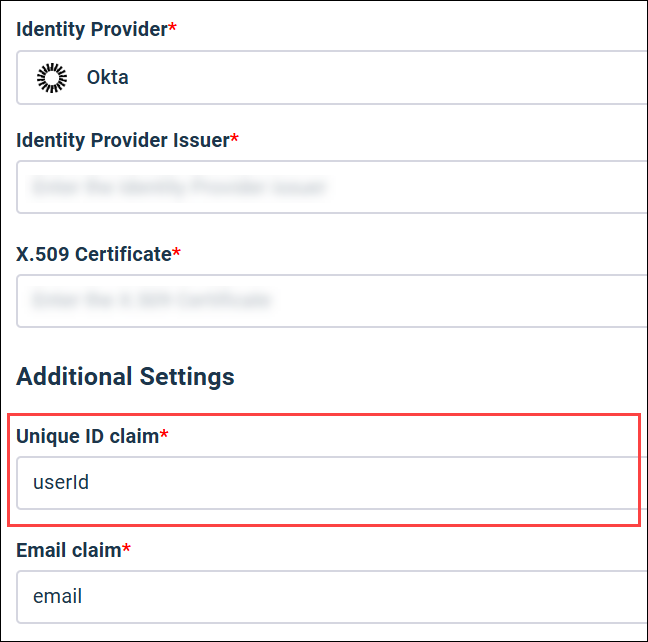Click the "X.509 Certificate" label
Viewport: 648px width, 642px height.
pyautogui.click(x=94, y=254)
